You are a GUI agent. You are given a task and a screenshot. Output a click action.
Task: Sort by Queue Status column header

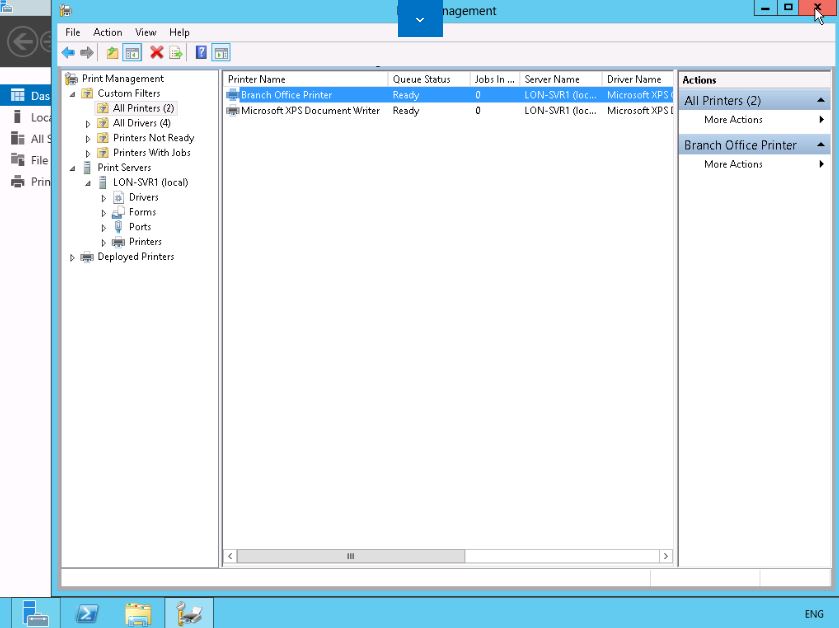(x=429, y=79)
